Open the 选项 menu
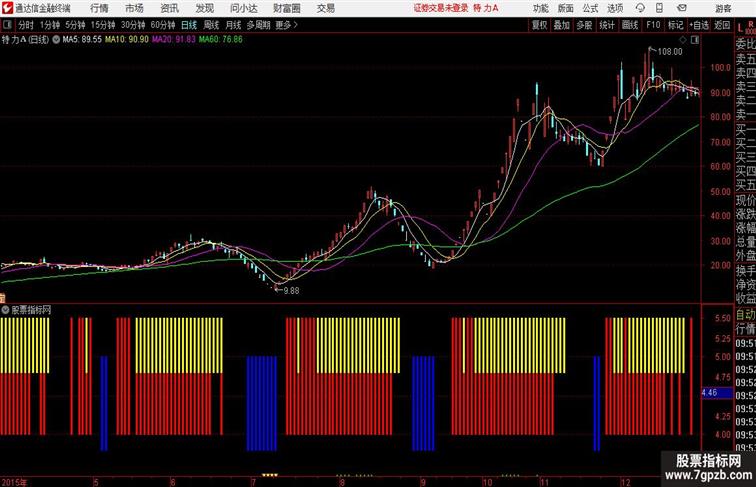Viewport: 756px width, 487px height. [x=615, y=8]
